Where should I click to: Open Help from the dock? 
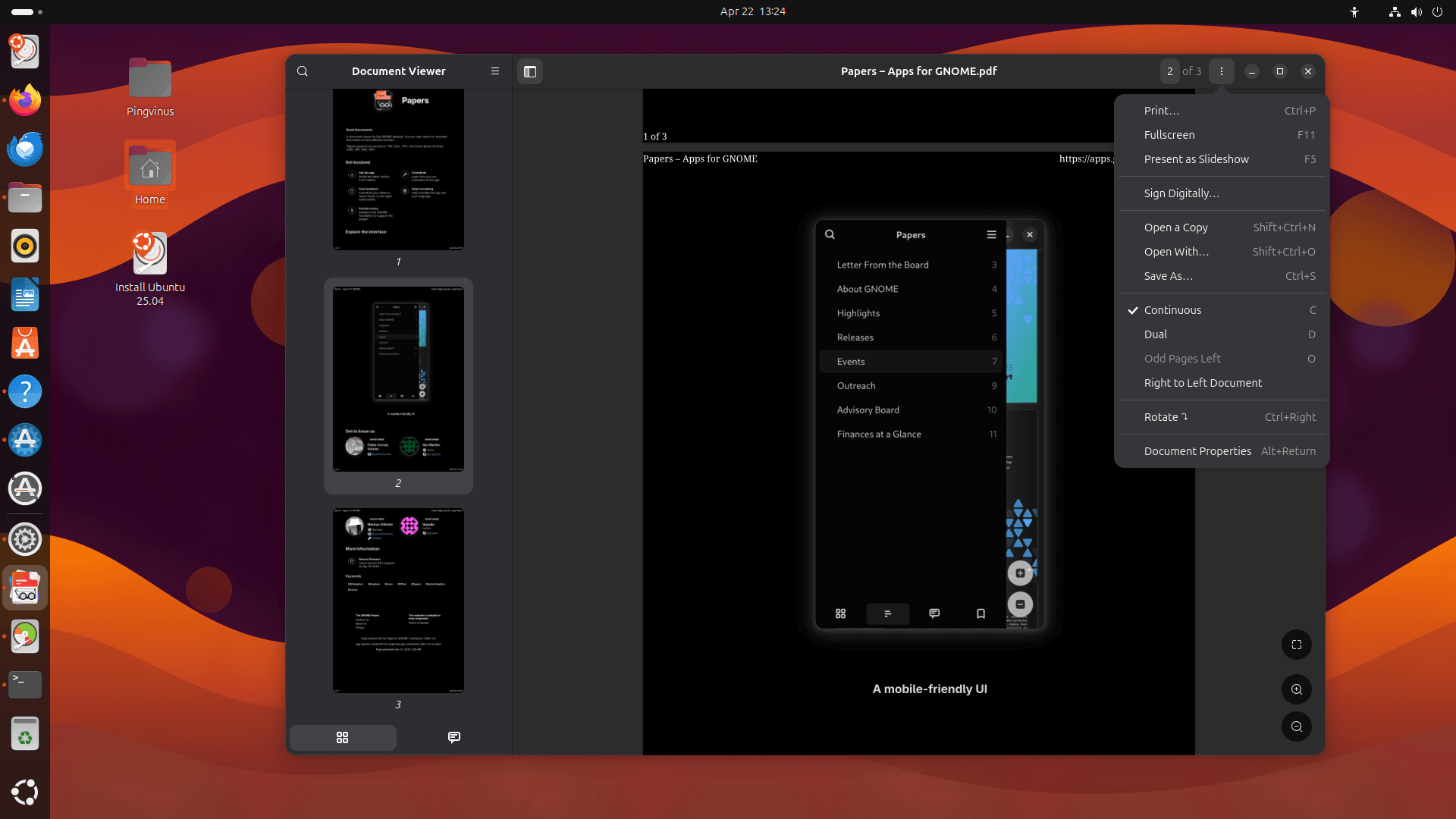point(25,391)
